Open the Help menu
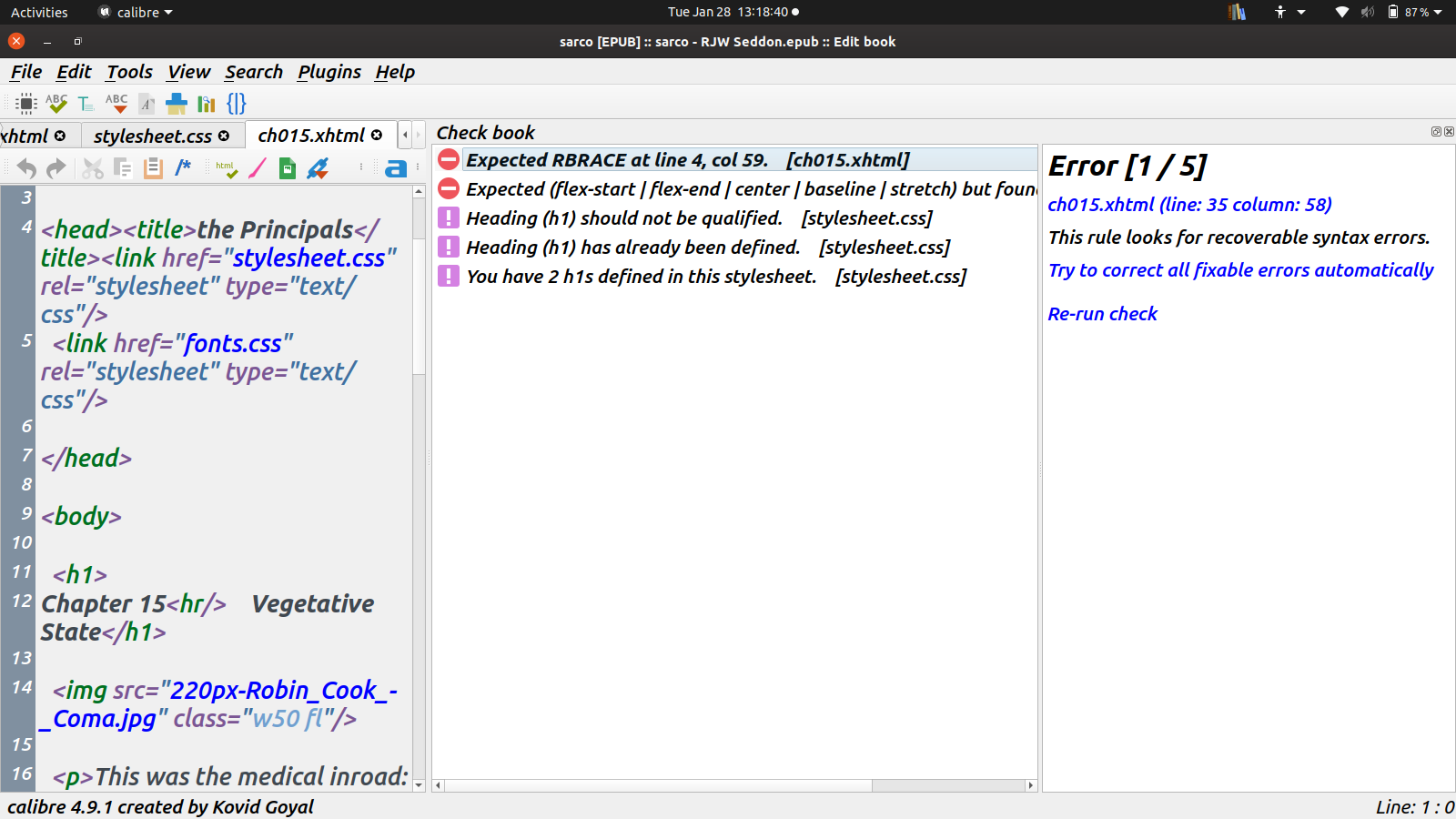 (395, 72)
